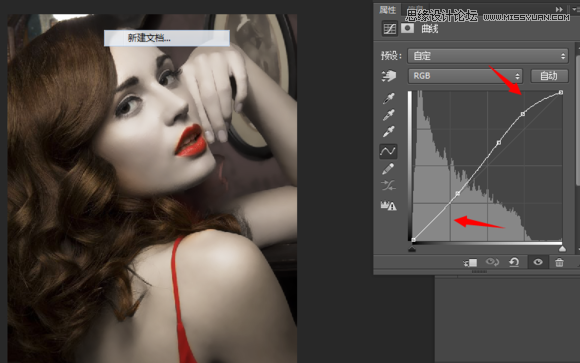Select the curves adjustment icon in Properties
This screenshot has width=580, height=363.
[390, 28]
